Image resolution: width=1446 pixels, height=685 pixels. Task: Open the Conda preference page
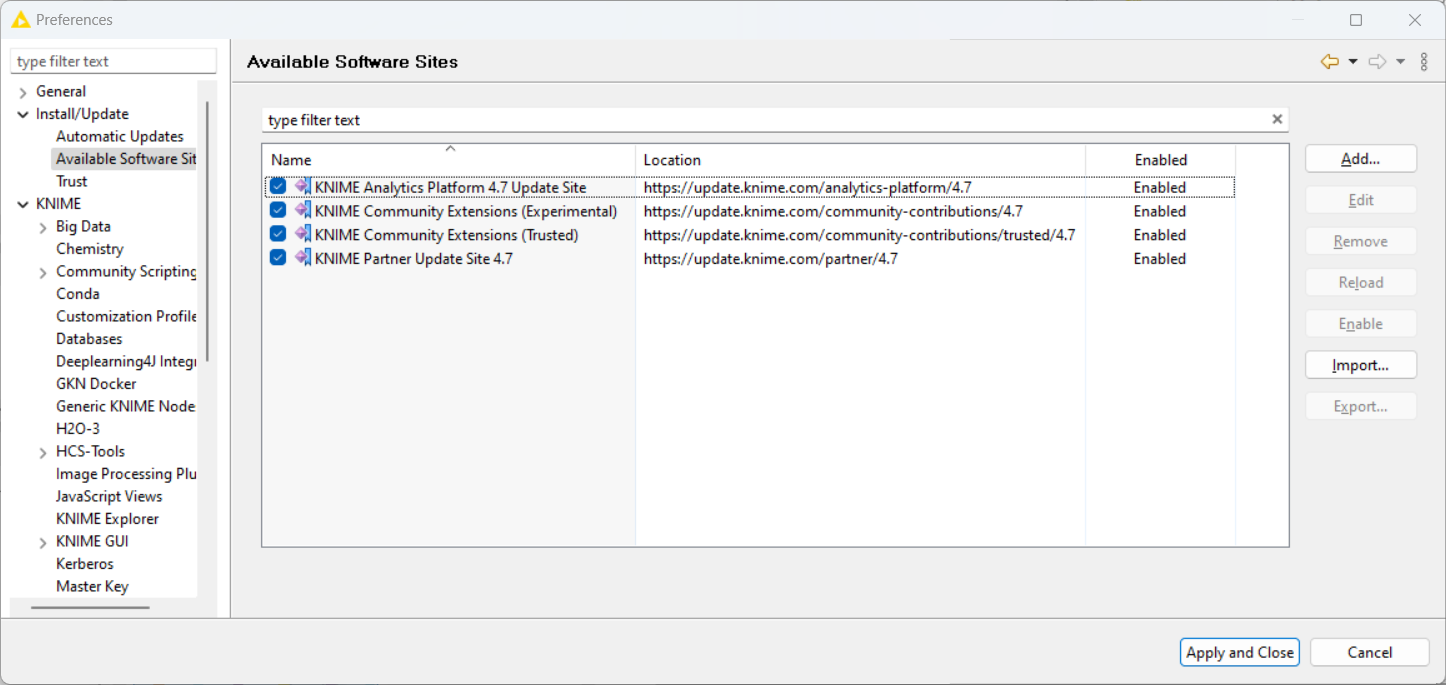click(78, 294)
